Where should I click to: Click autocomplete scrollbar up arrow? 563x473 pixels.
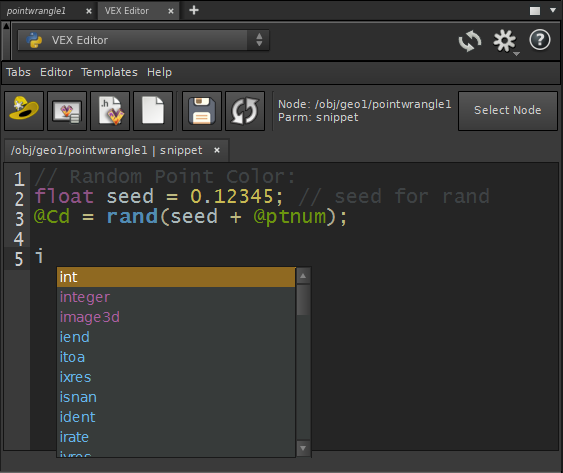[303, 276]
